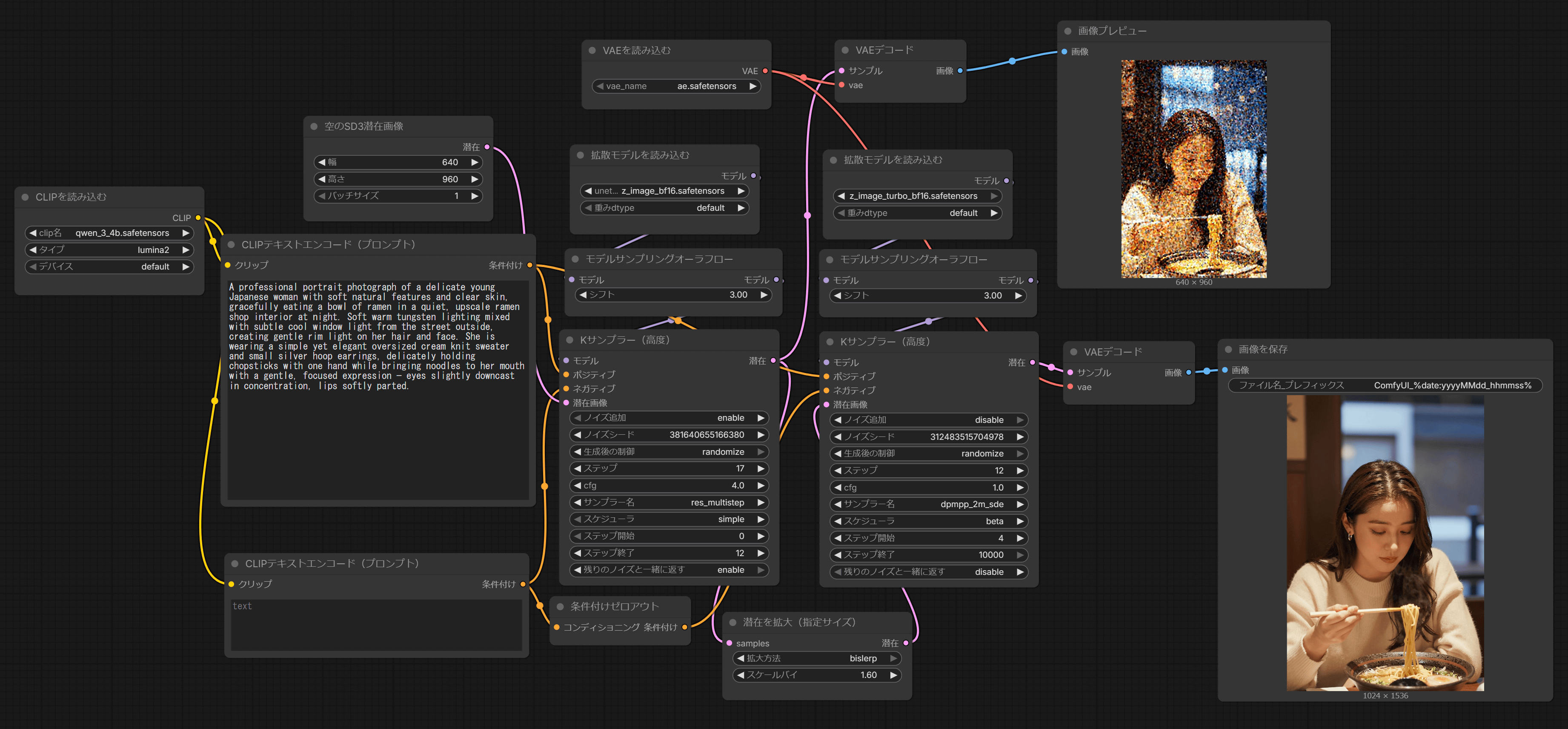Open the vae_name ae.safetensors dropdown
Screen dimensions: 1568x729
(x=675, y=86)
